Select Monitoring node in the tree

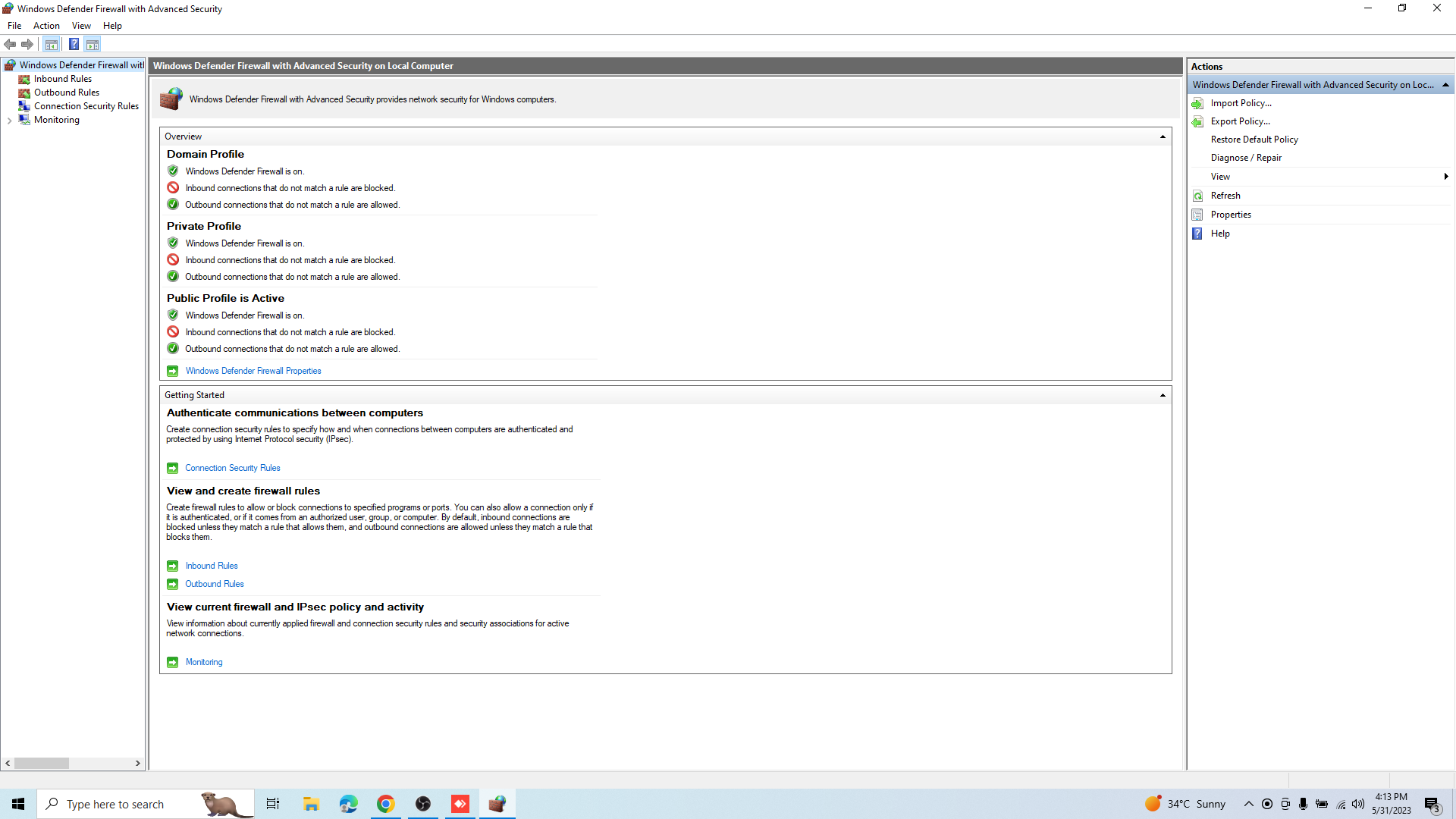56,120
